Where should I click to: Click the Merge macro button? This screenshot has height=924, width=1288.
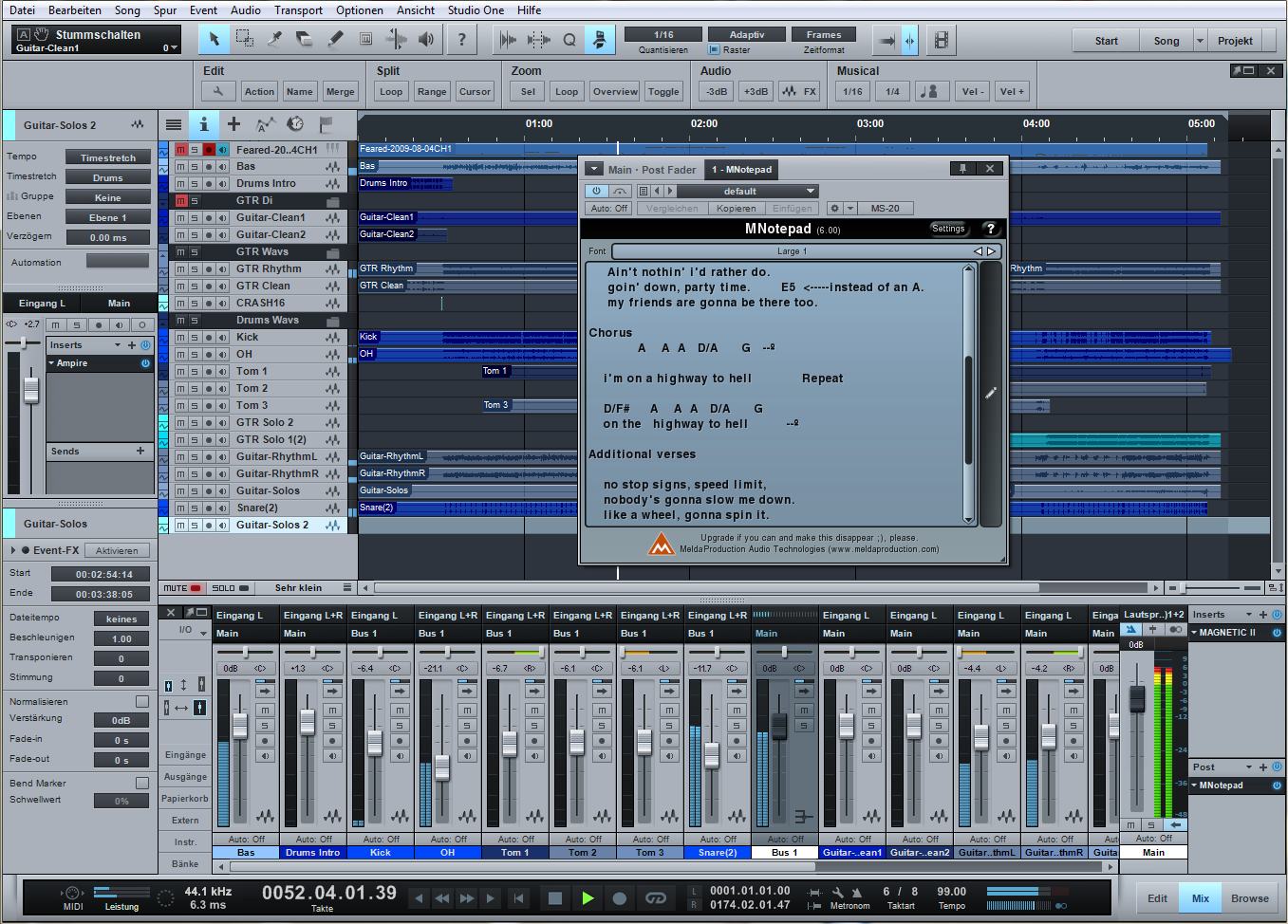(340, 91)
